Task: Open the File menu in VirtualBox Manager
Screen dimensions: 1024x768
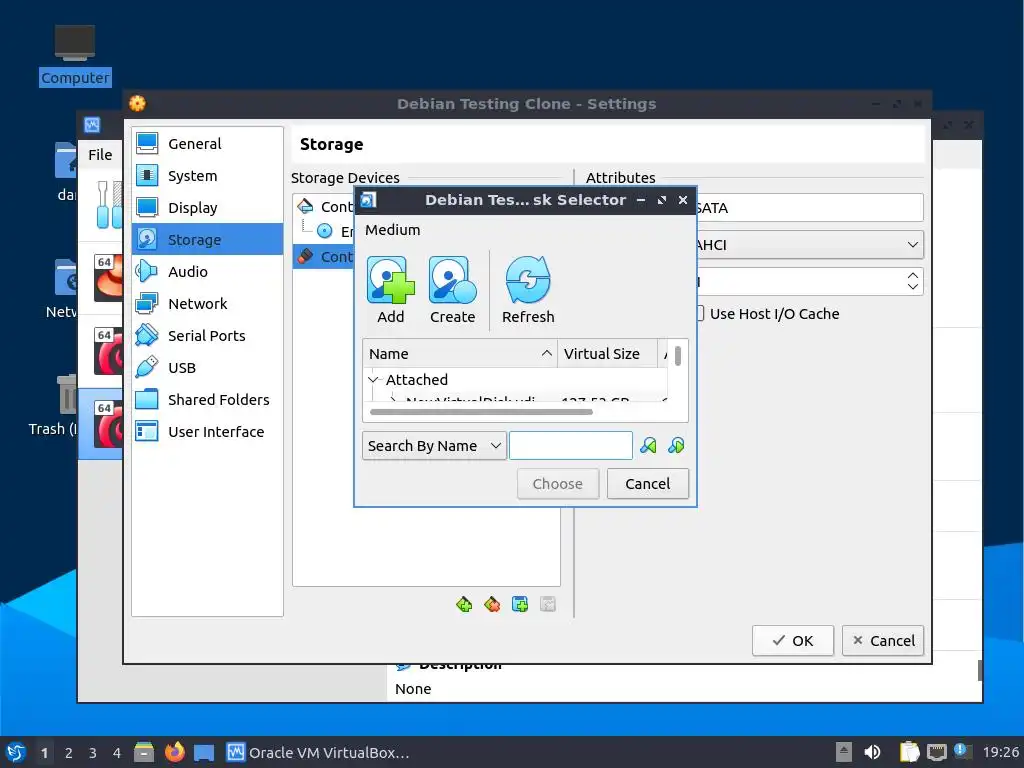Action: coord(100,155)
